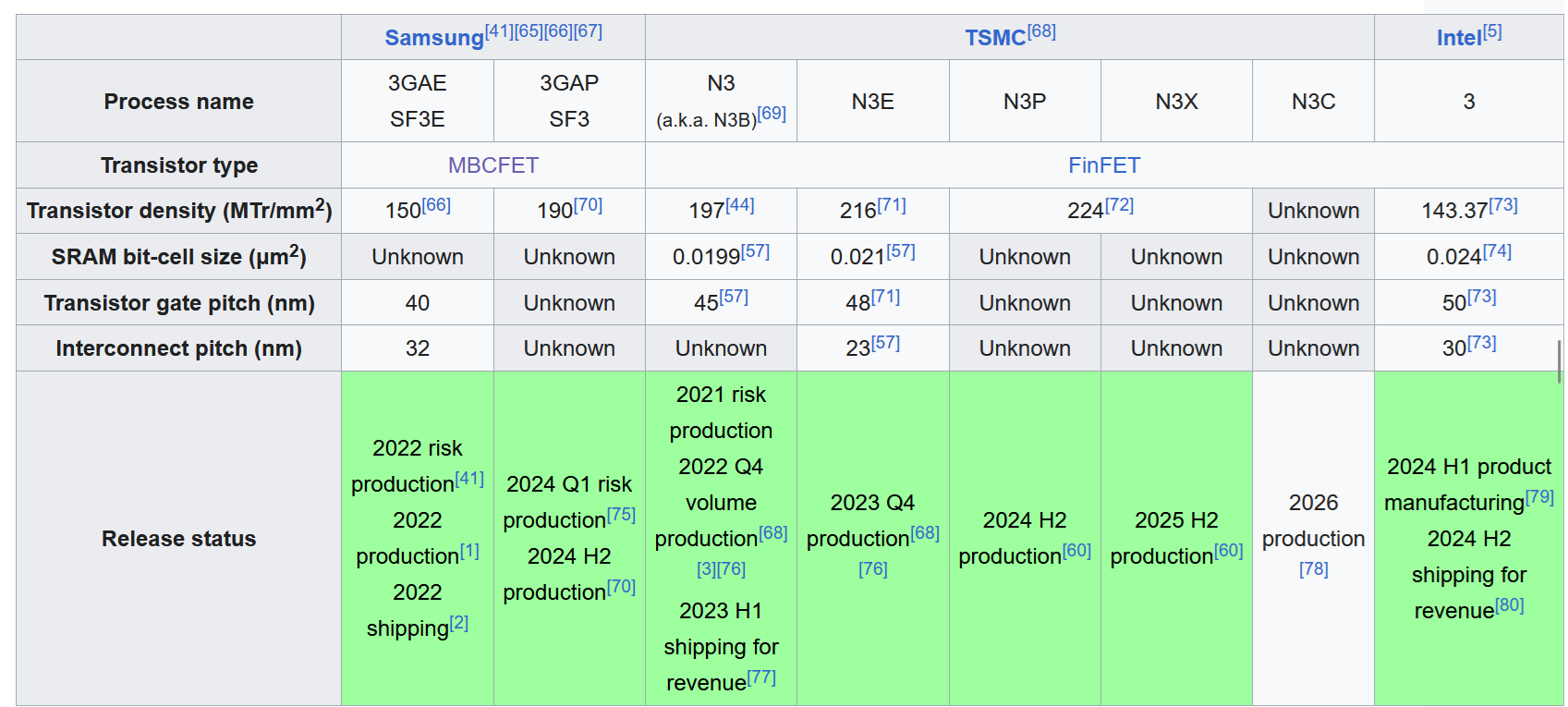Click the interconnect pitch value "32" for 3GAE
Screen dimensions: 1568x707
(x=418, y=348)
